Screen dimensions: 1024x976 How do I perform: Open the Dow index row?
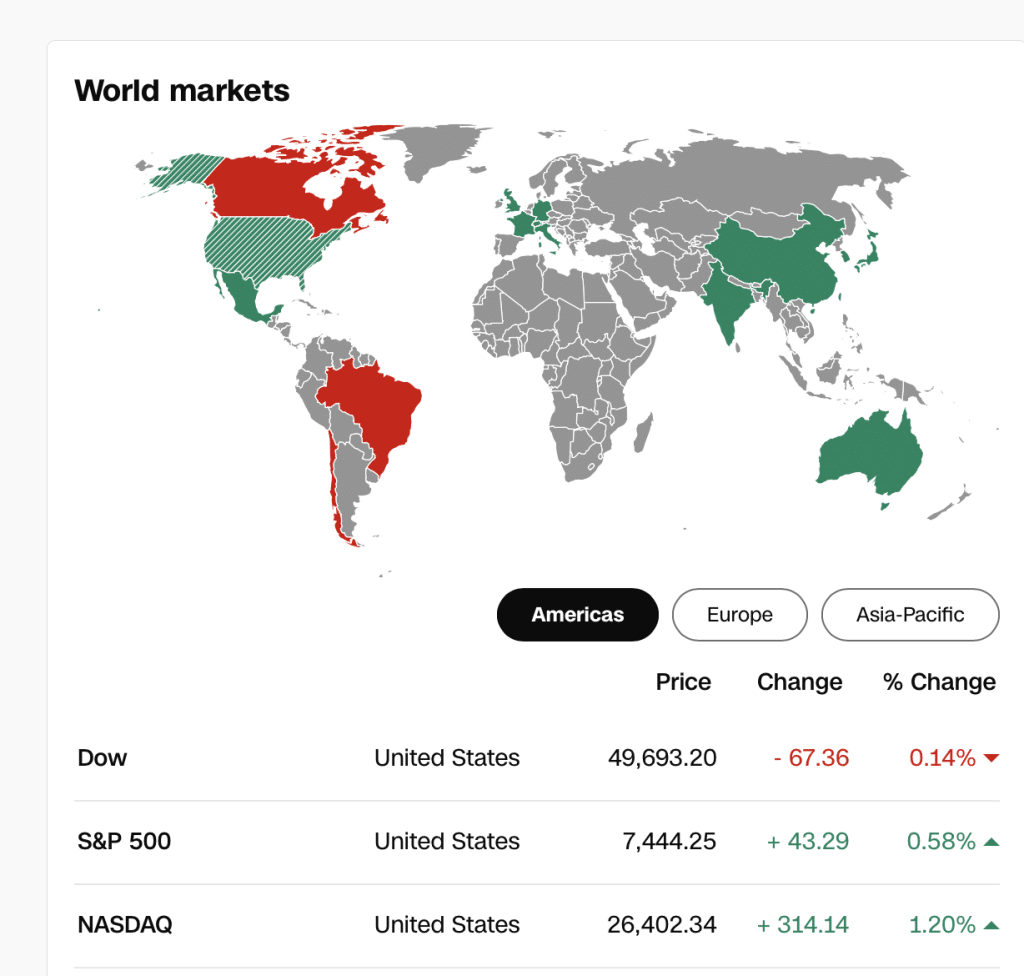click(537, 758)
